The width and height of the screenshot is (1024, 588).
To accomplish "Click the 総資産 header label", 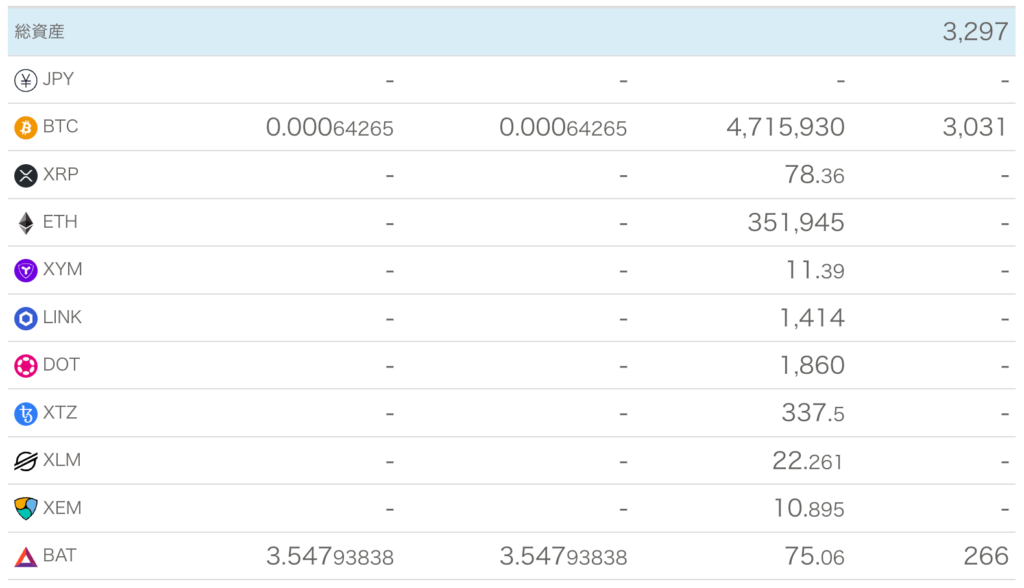I will pos(39,31).
